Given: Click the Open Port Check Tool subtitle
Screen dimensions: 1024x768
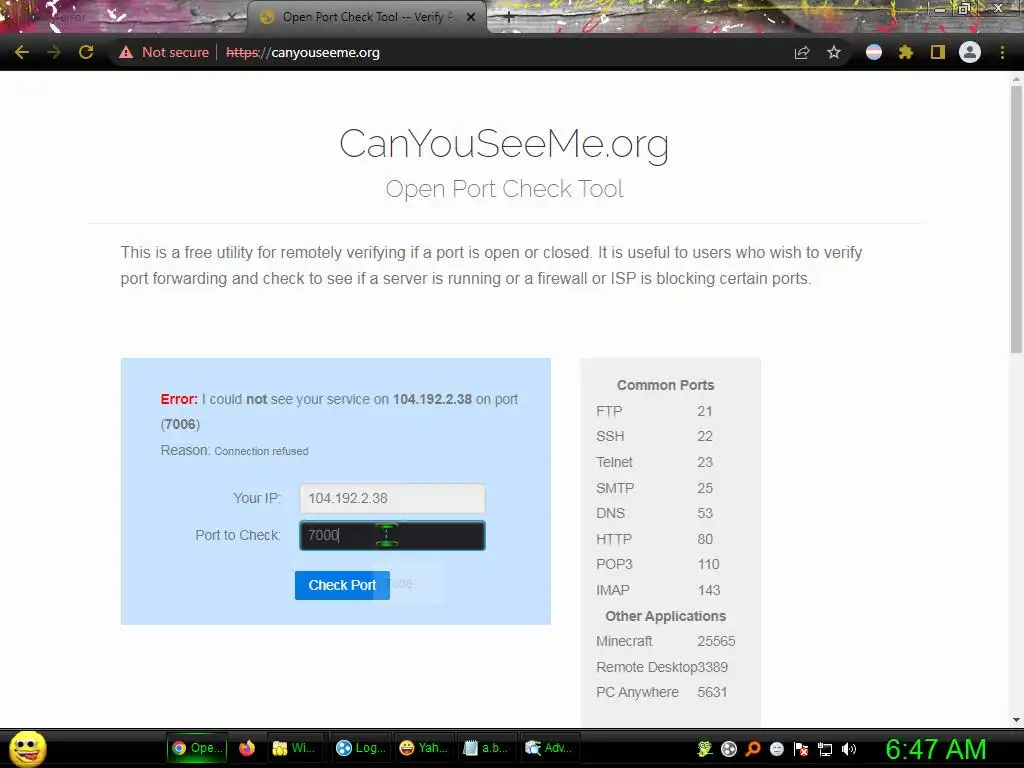Looking at the screenshot, I should (x=504, y=189).
